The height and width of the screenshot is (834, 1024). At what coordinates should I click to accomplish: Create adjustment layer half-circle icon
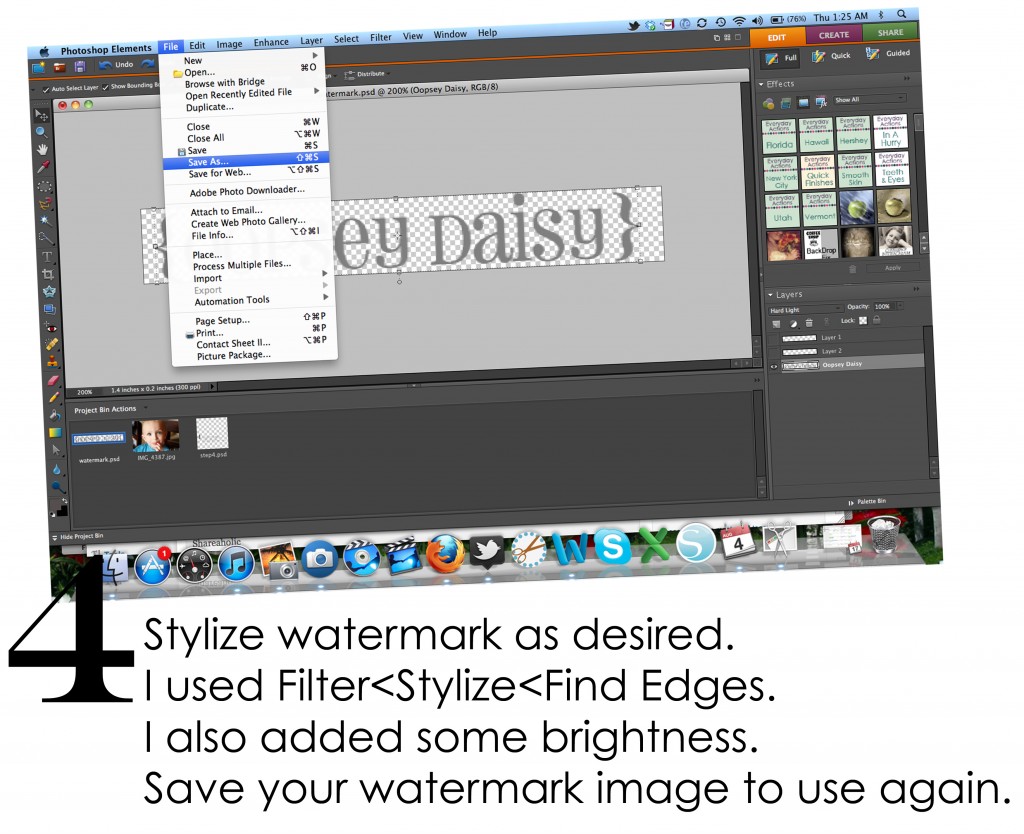click(x=793, y=323)
